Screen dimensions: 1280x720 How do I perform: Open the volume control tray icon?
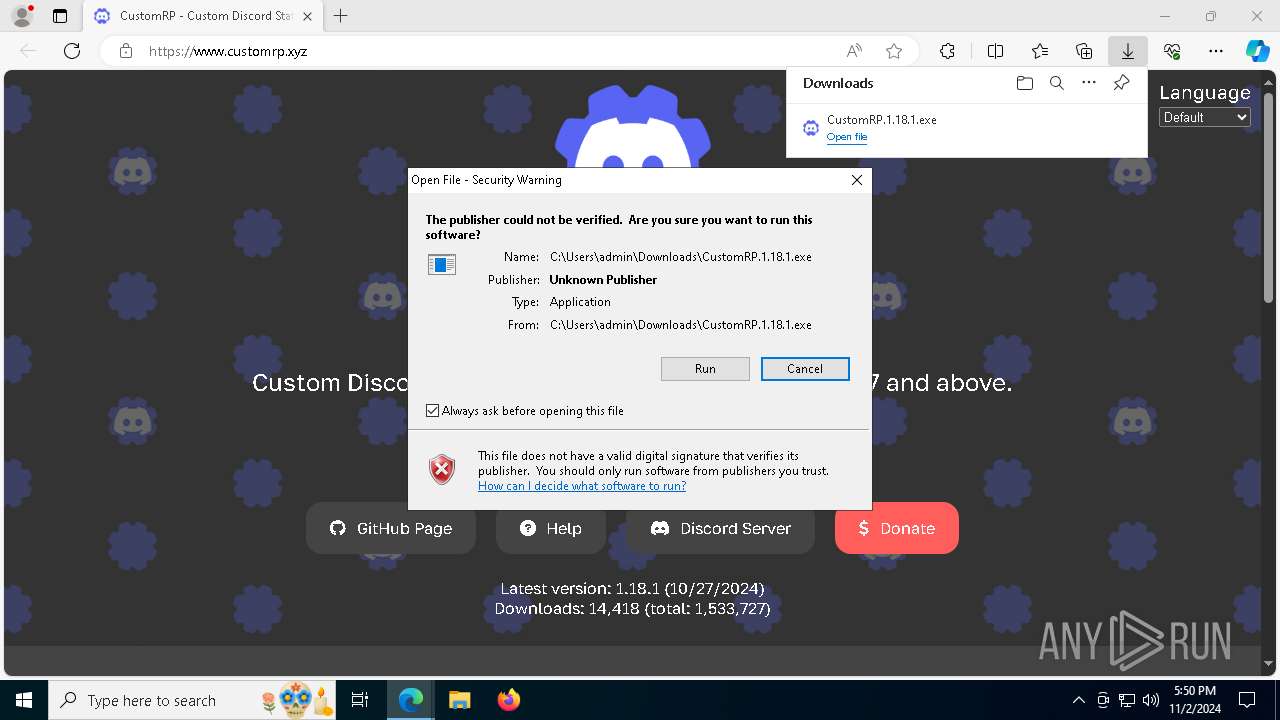[1151, 700]
